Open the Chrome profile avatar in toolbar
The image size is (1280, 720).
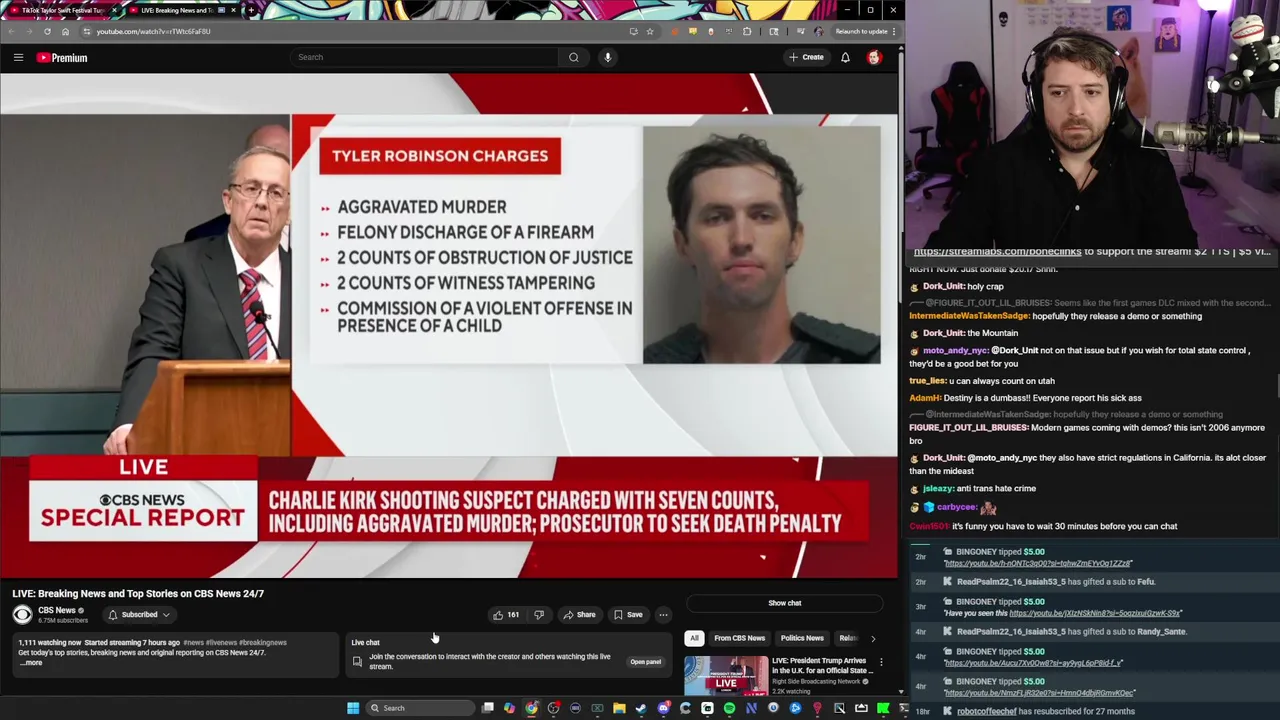click(818, 31)
